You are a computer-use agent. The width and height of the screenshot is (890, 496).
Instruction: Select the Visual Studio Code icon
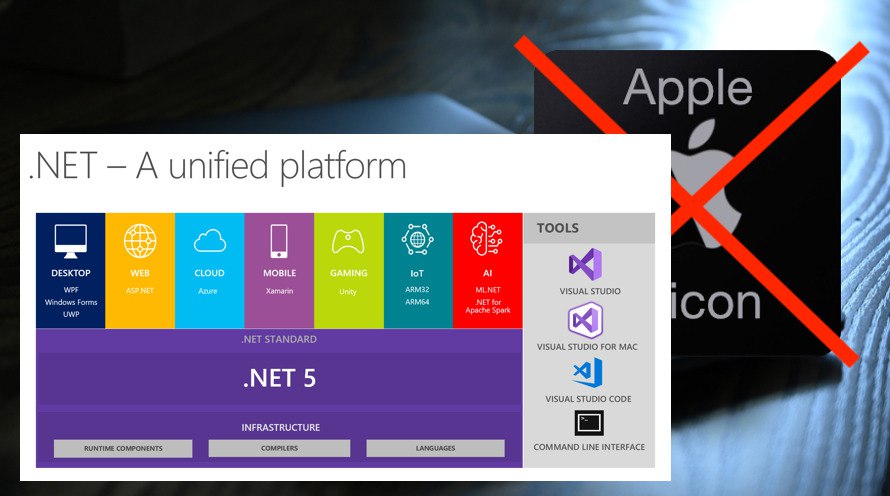point(588,373)
